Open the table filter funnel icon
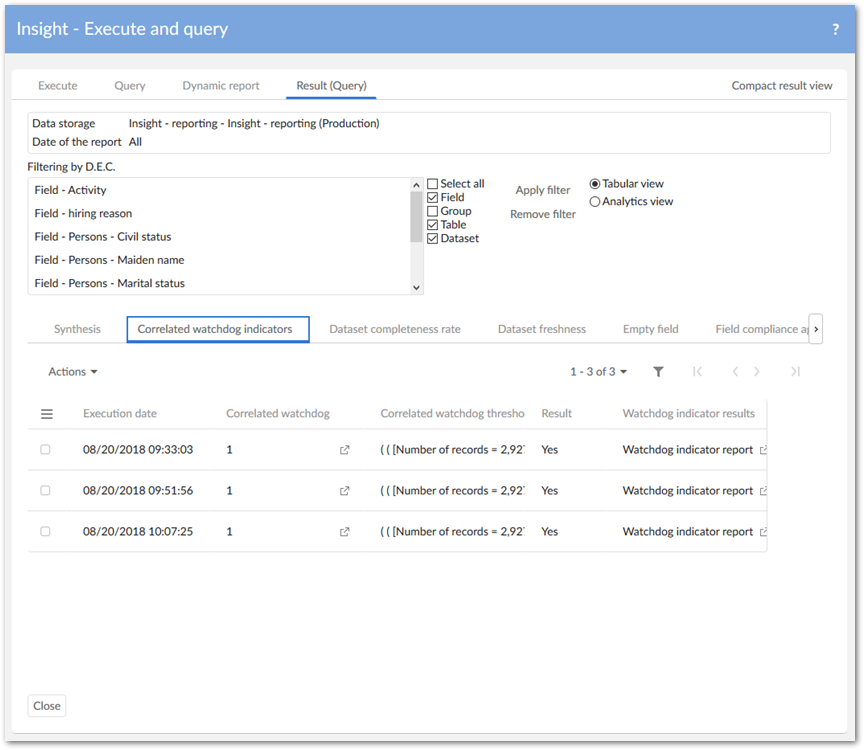 click(x=658, y=372)
